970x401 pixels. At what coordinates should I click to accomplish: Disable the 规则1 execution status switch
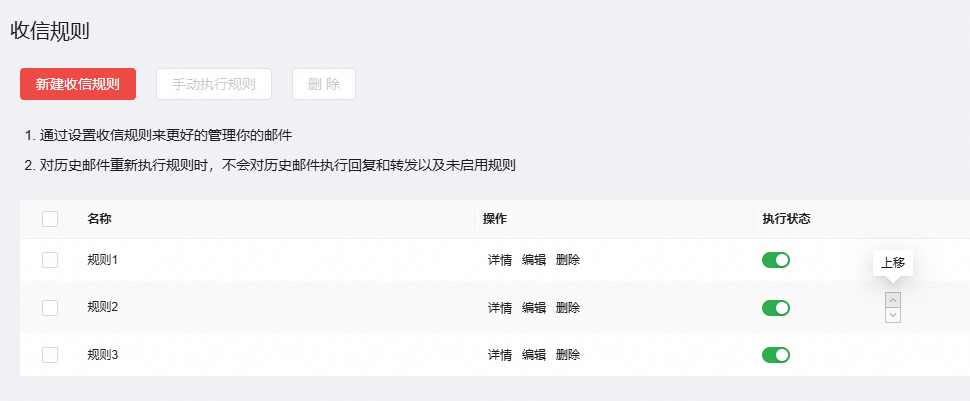tap(776, 260)
